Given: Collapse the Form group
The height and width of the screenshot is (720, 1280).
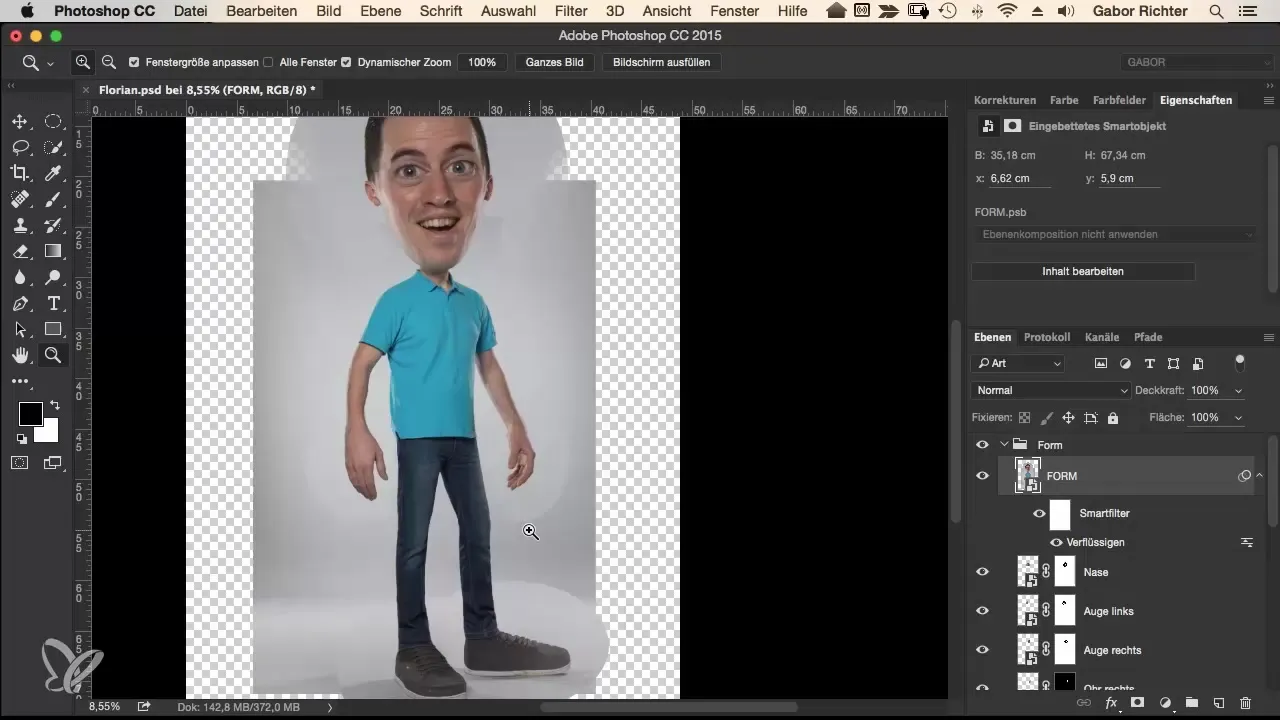Looking at the screenshot, I should coord(1004,445).
